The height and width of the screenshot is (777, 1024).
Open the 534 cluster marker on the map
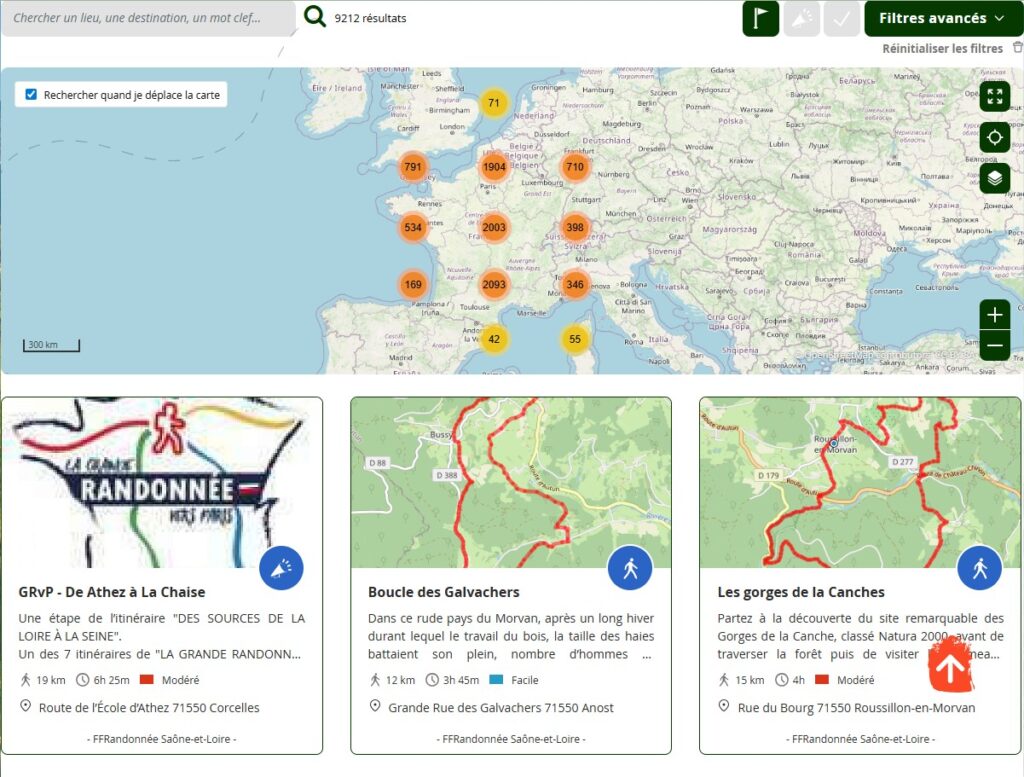(413, 227)
